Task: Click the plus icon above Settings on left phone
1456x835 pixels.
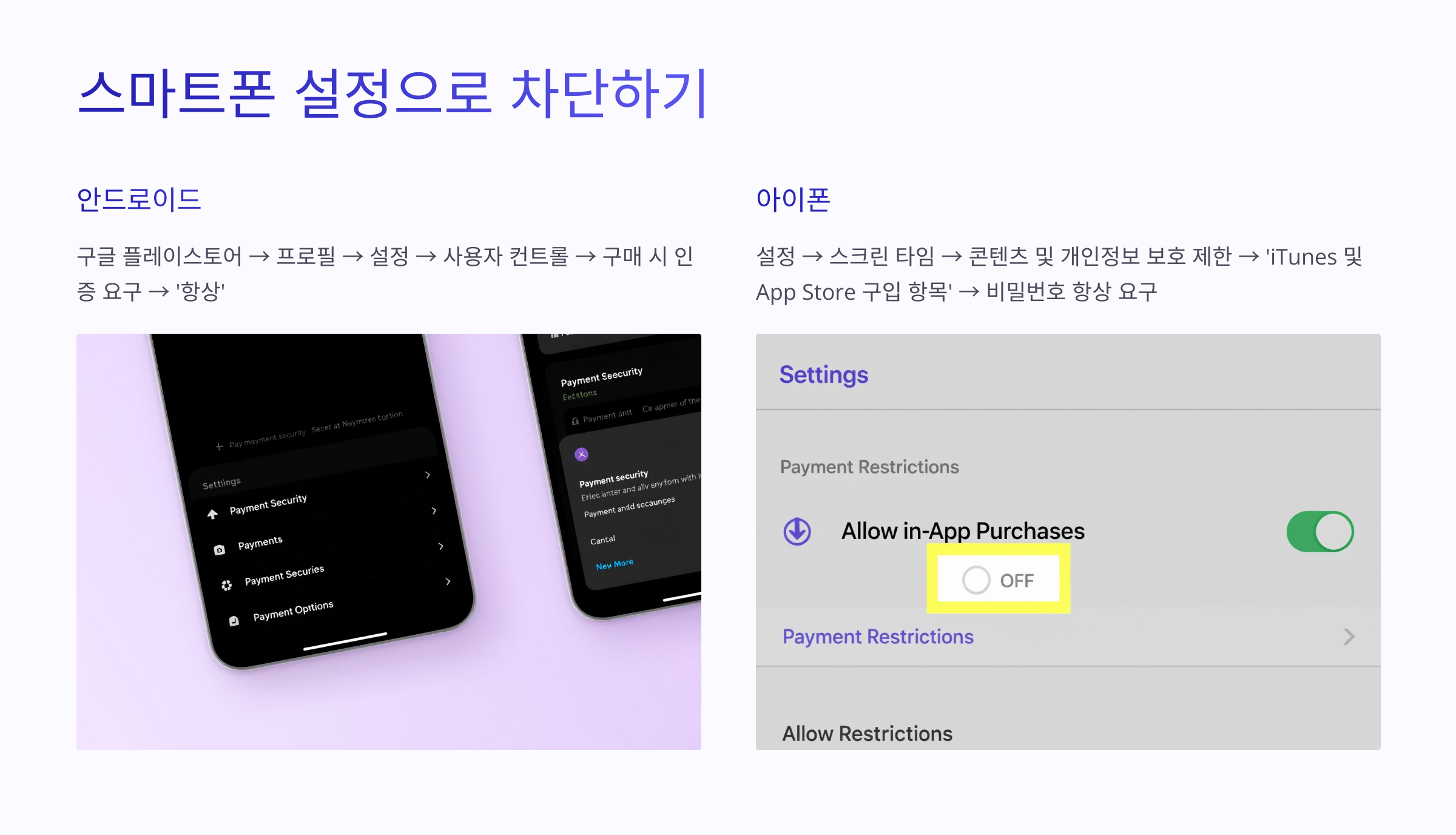Action: 219,447
